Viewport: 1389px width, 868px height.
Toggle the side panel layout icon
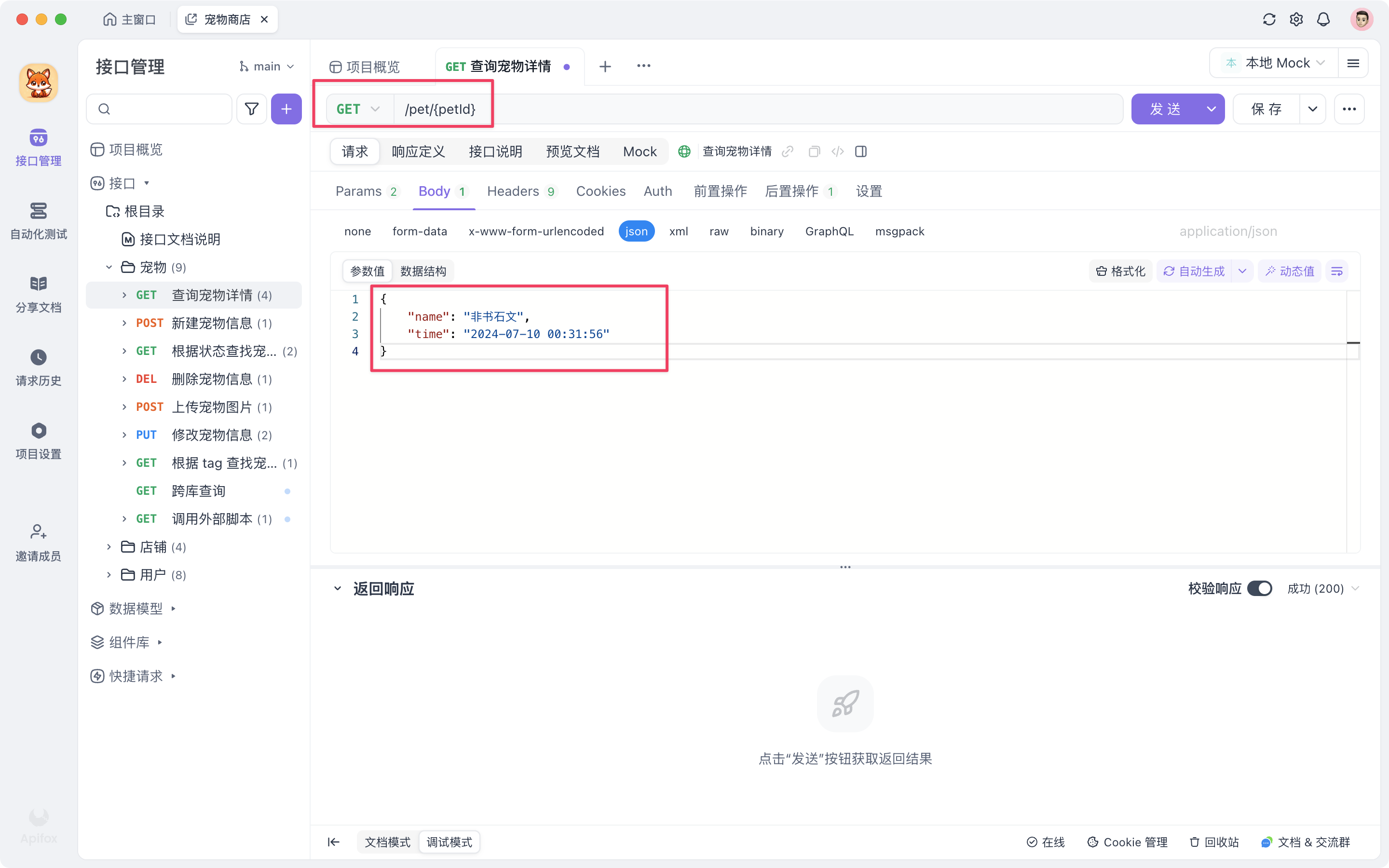coord(860,151)
